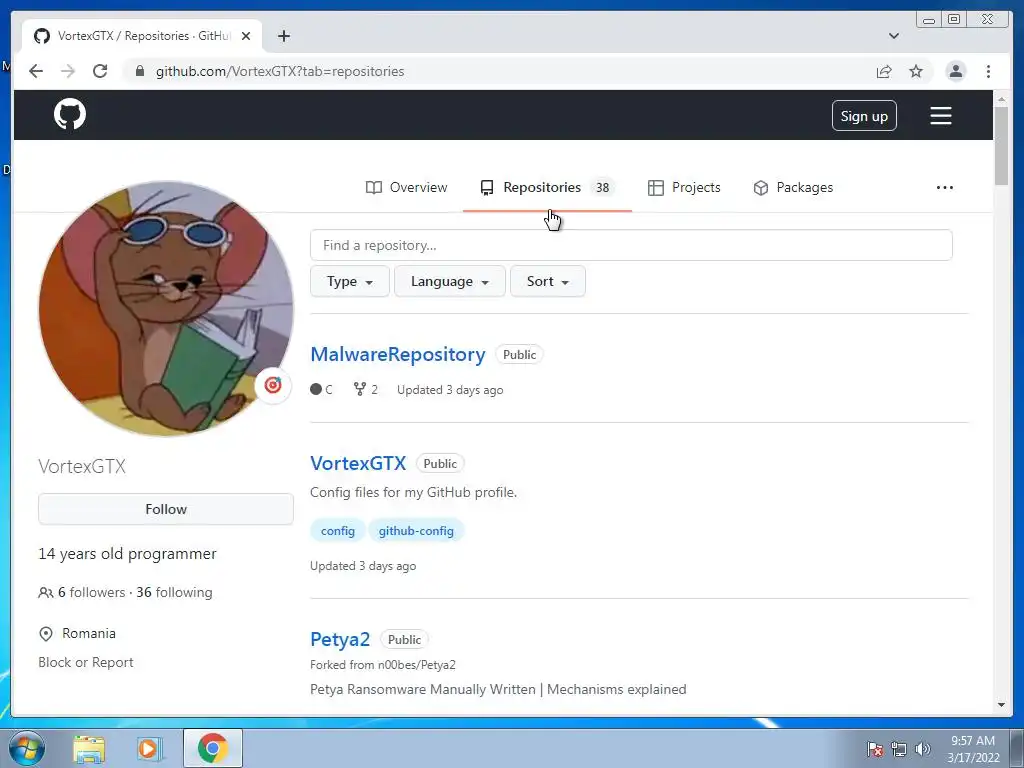The image size is (1024, 768).
Task: Open the profile nav overflow ellipsis
Action: click(944, 187)
